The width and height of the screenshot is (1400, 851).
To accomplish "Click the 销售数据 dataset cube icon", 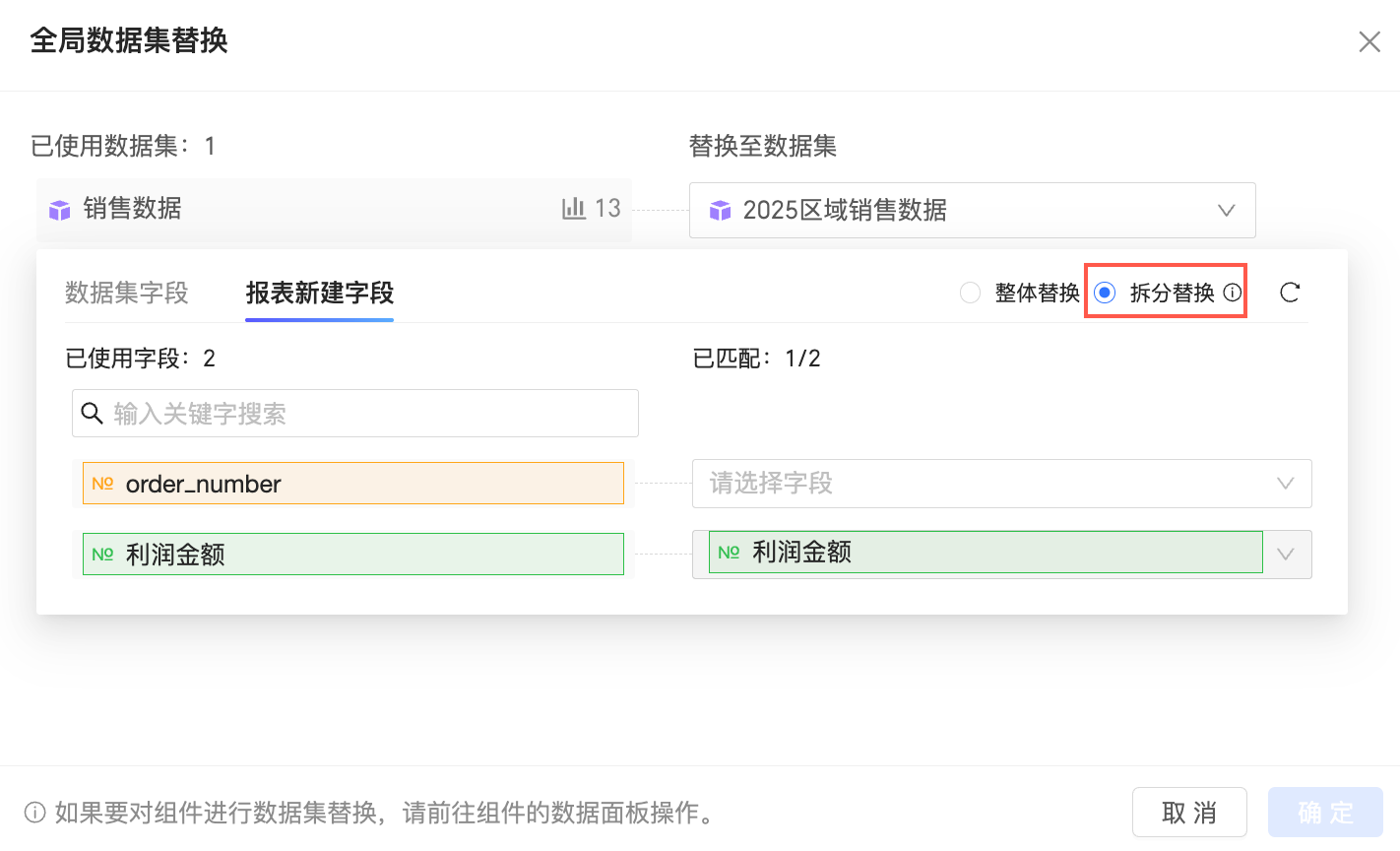I will coord(60,210).
